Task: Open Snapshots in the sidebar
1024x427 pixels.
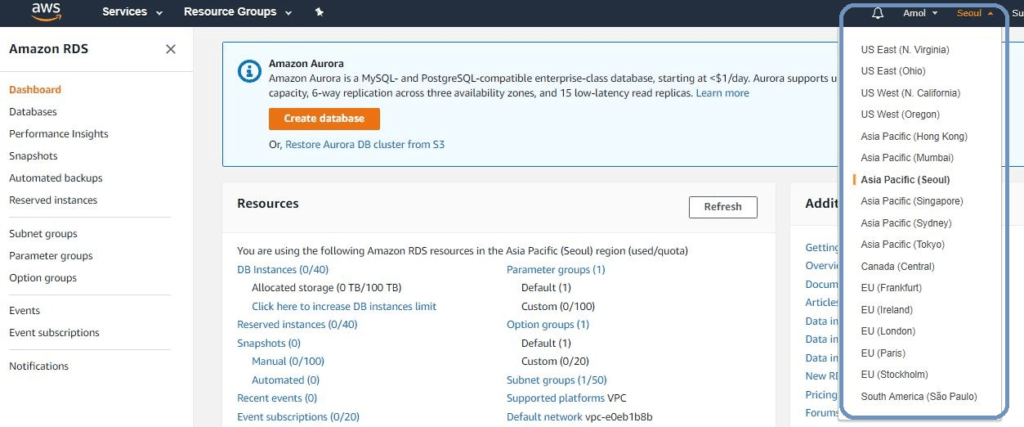Action: point(33,156)
